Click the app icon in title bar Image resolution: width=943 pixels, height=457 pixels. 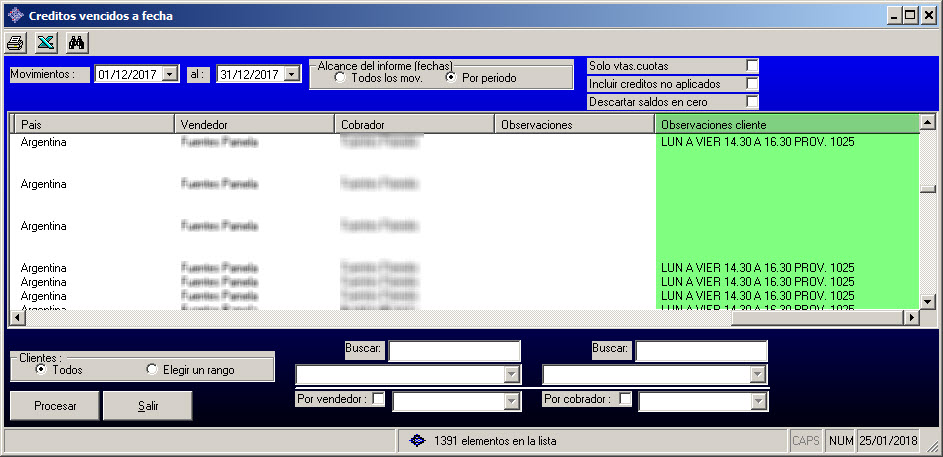pyautogui.click(x=14, y=15)
